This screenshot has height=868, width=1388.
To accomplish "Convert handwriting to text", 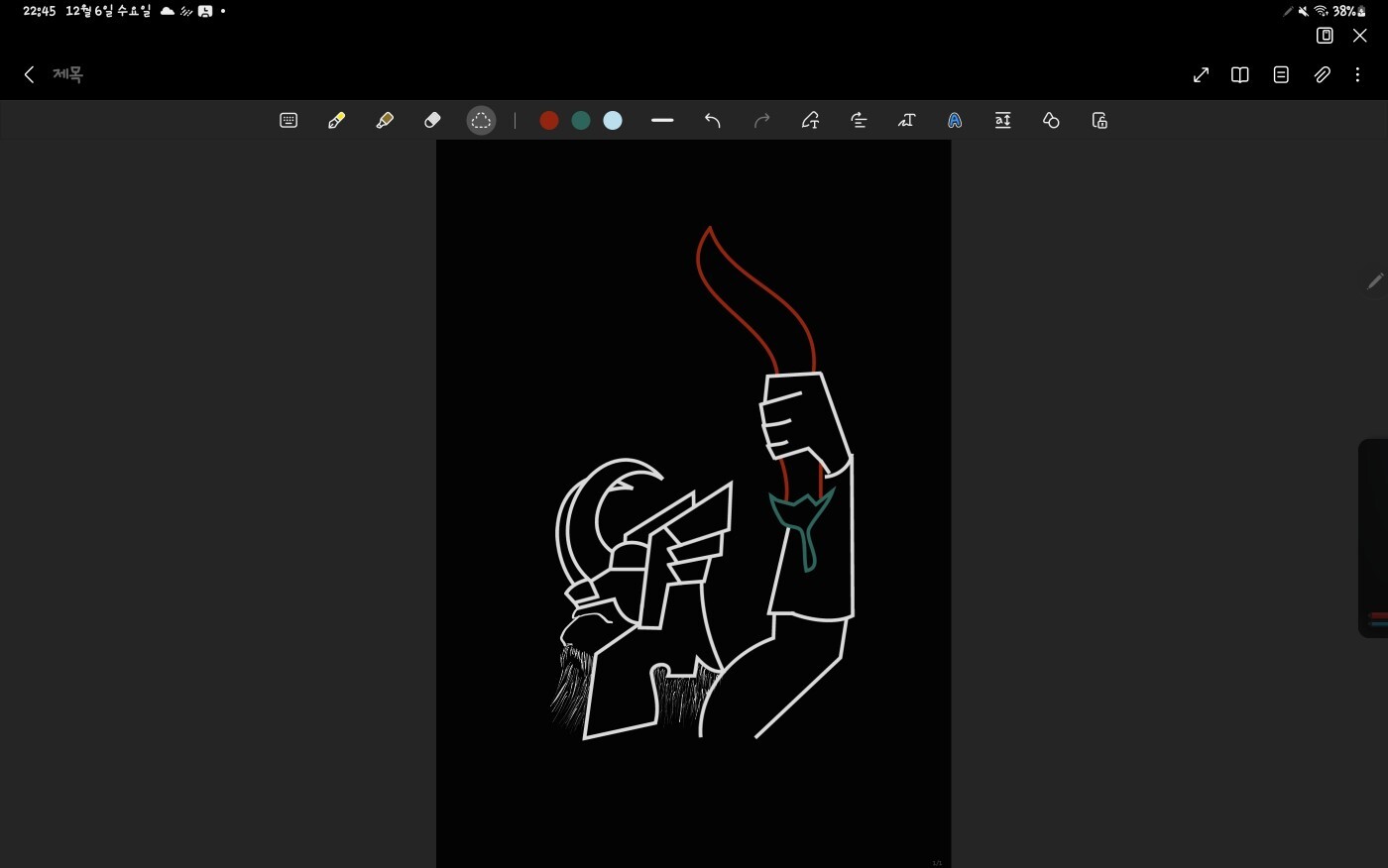I will point(810,121).
